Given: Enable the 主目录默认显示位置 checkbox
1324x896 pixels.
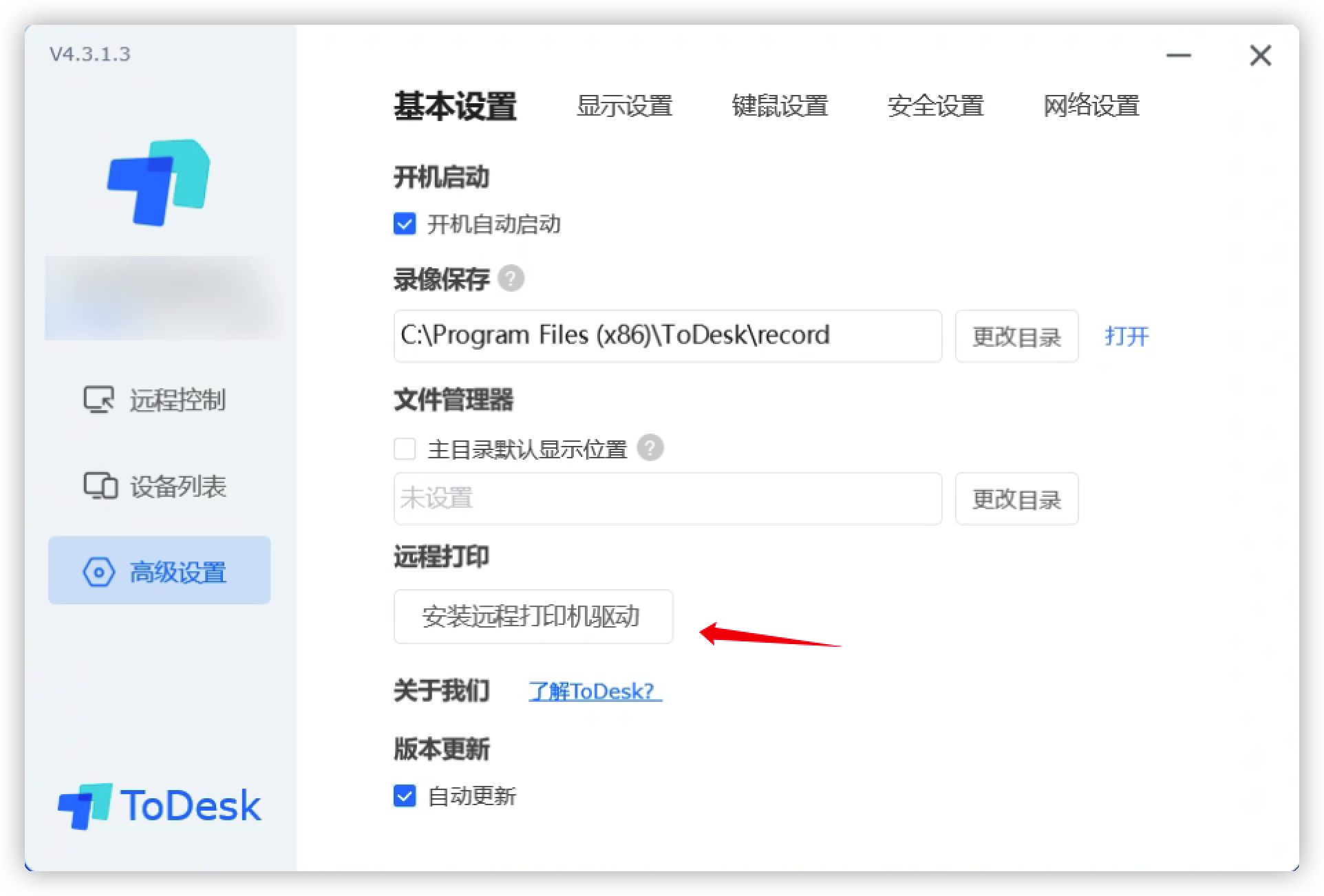Looking at the screenshot, I should [405, 449].
